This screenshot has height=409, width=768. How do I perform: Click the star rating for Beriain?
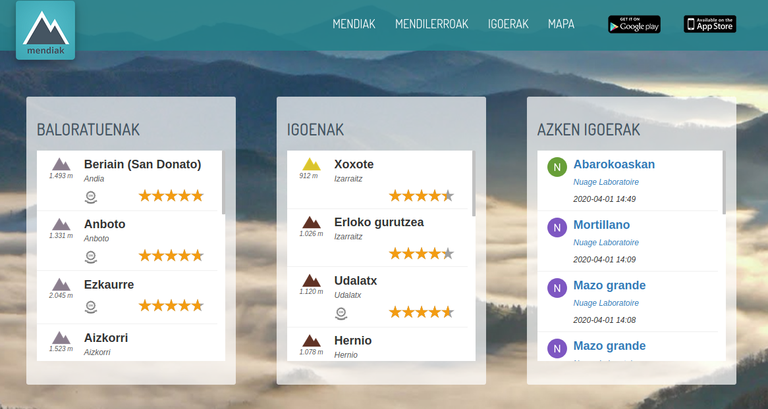[x=170, y=196]
